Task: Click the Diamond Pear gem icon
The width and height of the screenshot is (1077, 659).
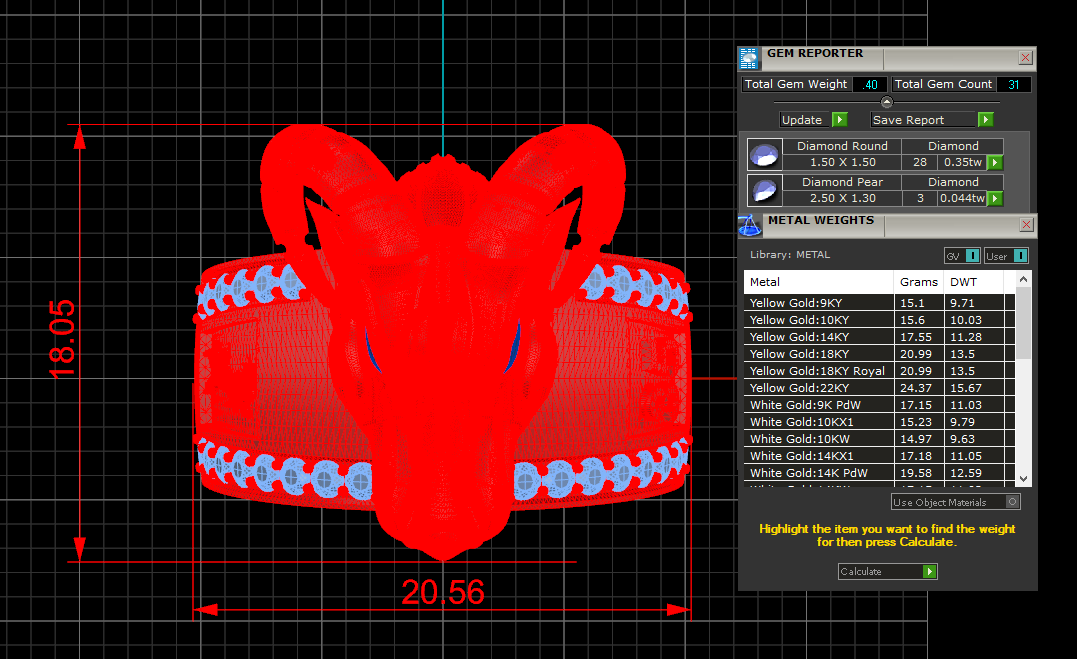Action: 765,189
